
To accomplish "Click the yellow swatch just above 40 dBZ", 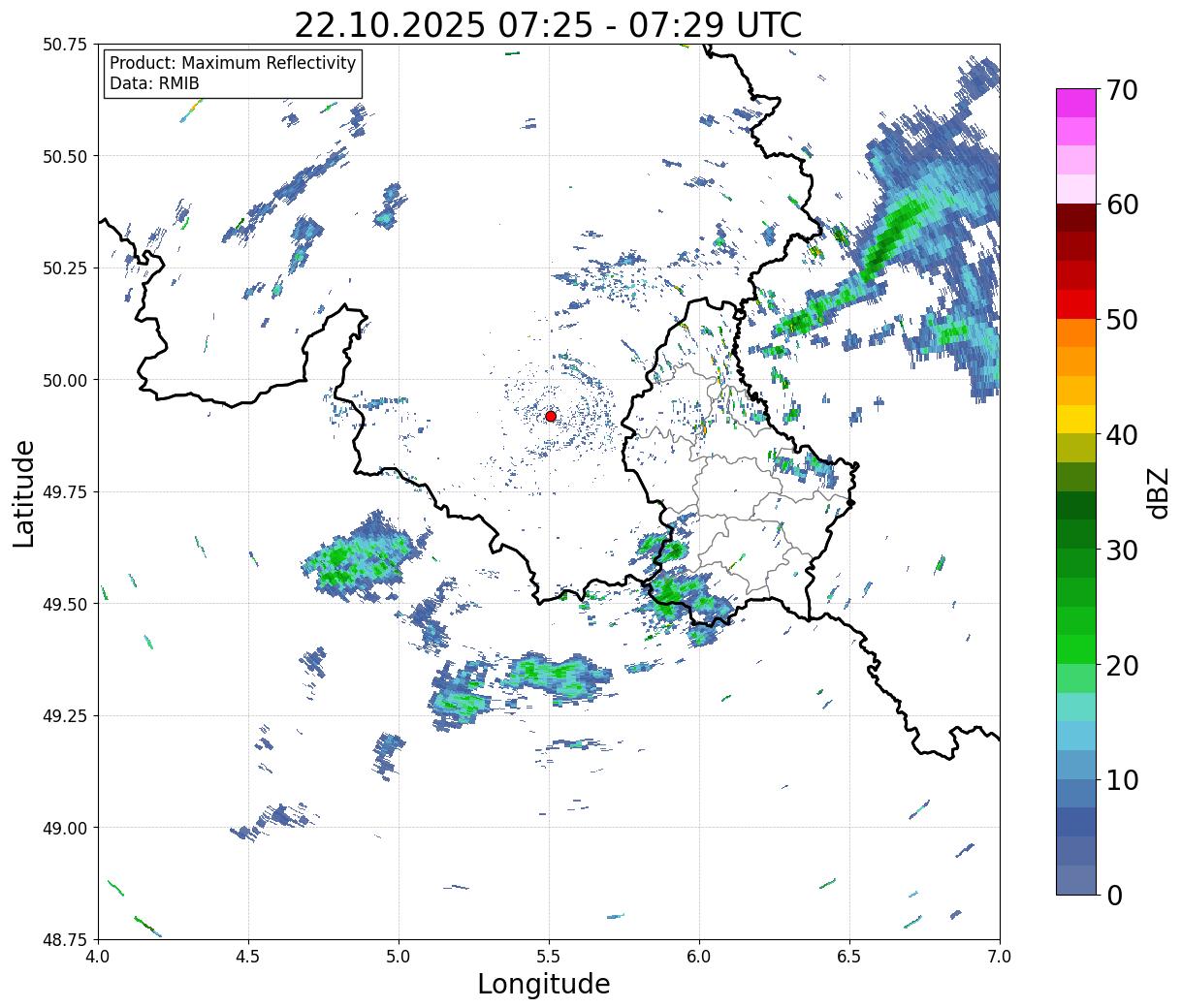I will 1076,419.
